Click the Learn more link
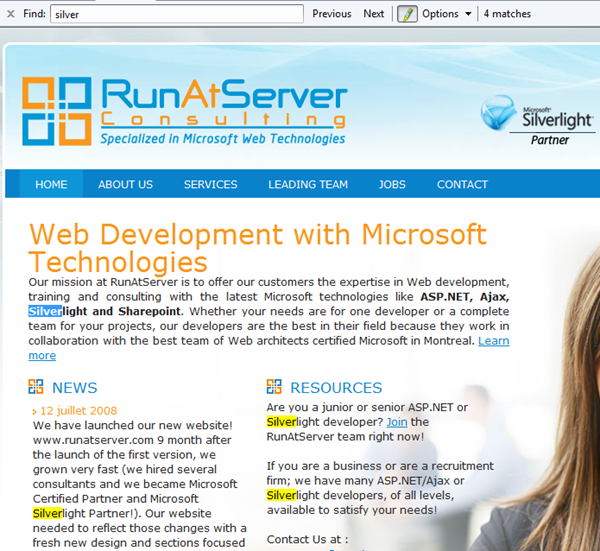 coord(494,341)
